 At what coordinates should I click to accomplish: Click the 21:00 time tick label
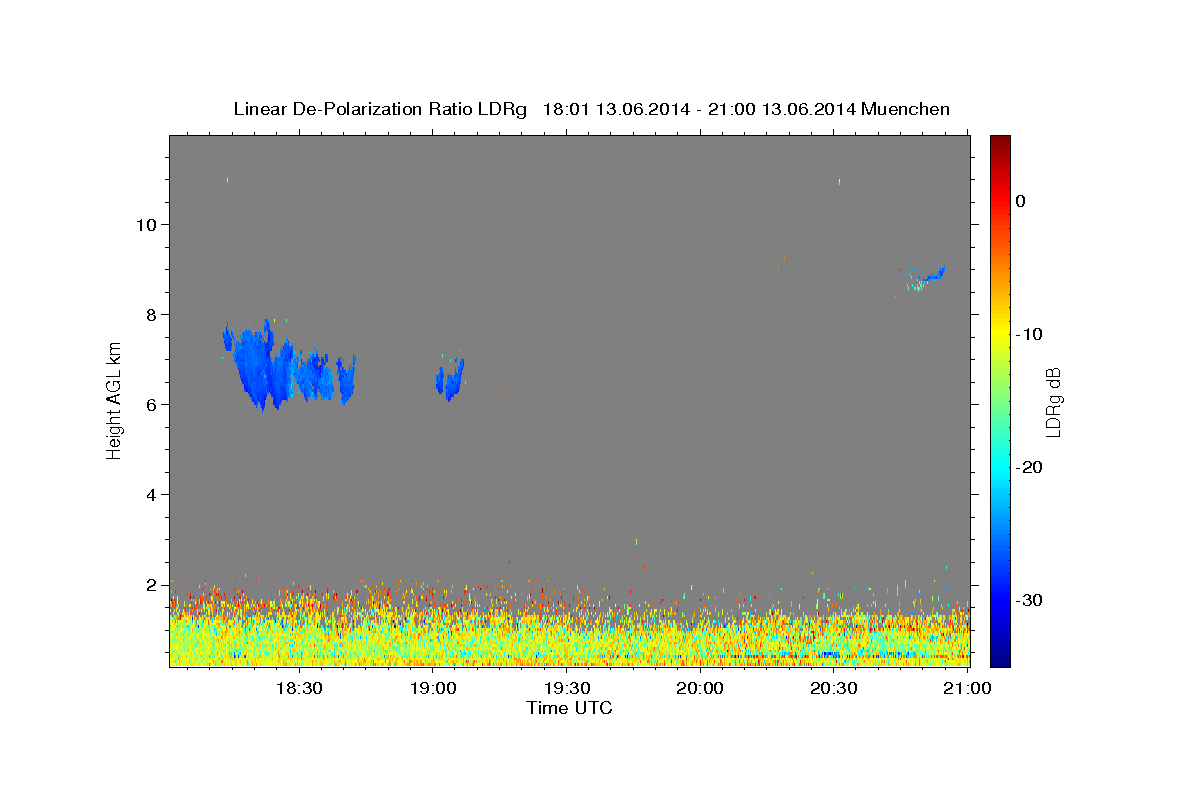(x=968, y=689)
